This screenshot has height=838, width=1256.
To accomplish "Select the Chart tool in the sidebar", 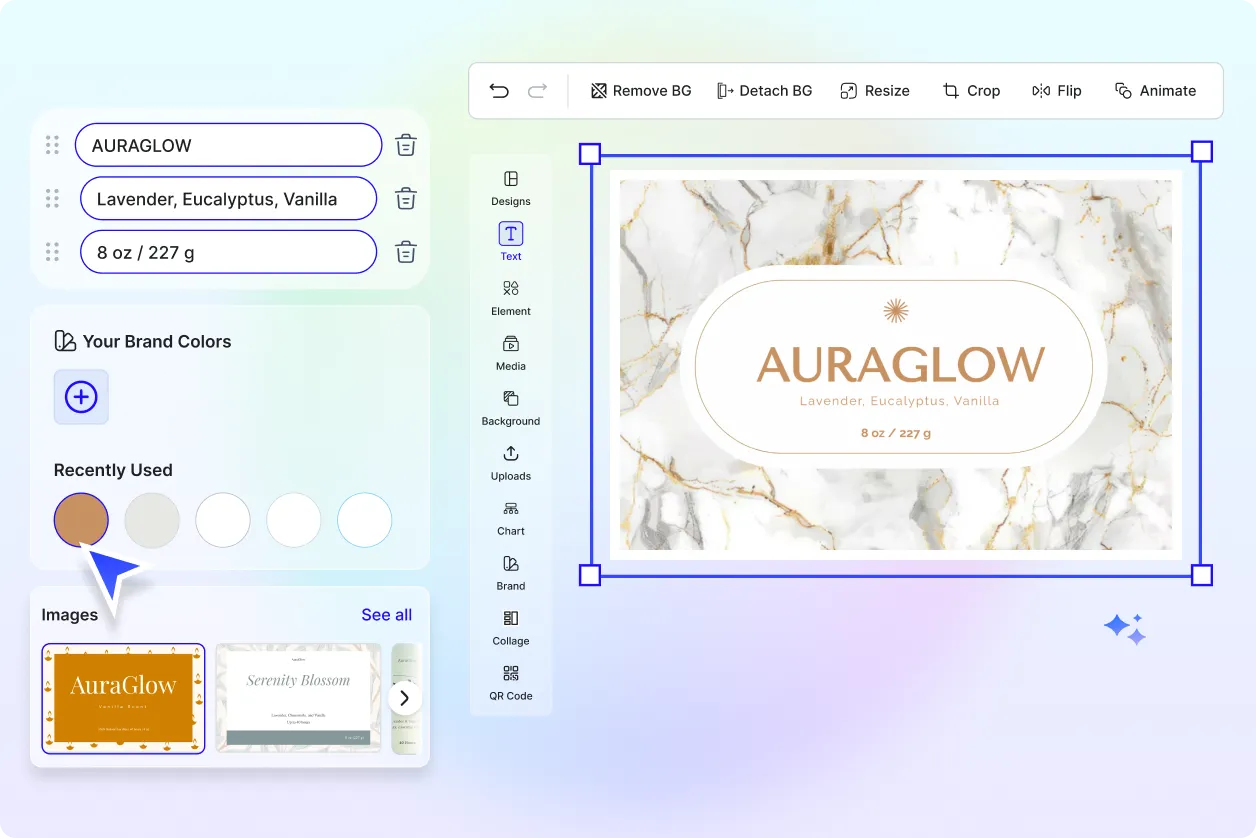I will [x=510, y=518].
